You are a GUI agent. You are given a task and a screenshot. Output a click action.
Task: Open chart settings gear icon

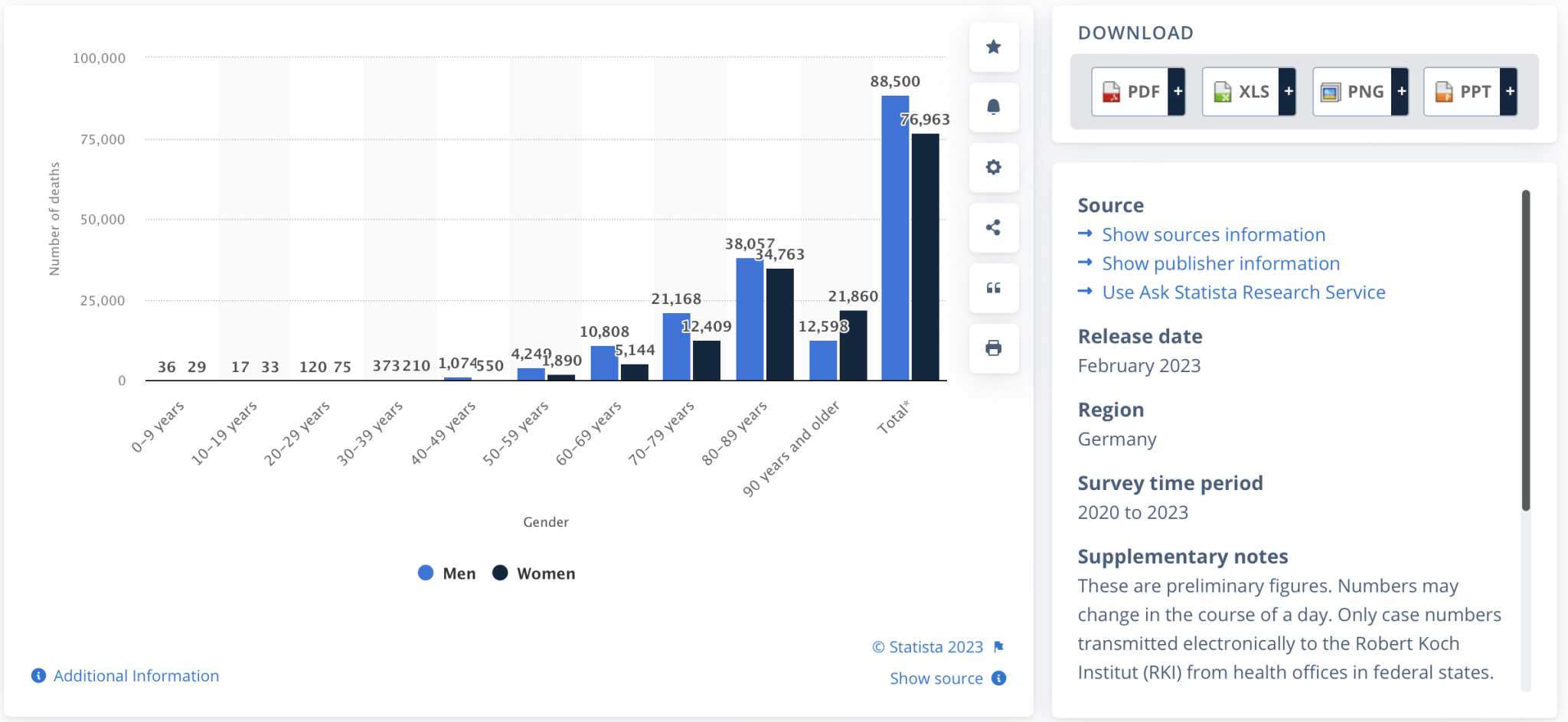pos(993,167)
